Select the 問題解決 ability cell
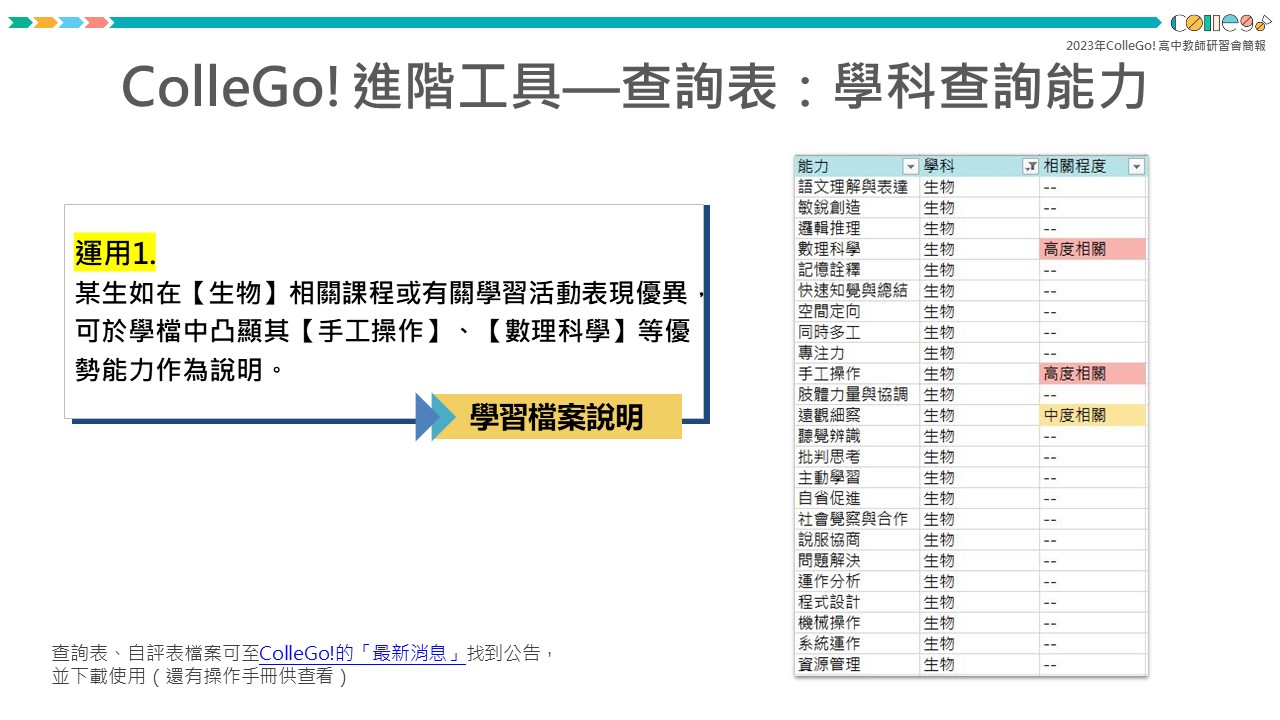The width and height of the screenshot is (1280, 720). click(856, 561)
